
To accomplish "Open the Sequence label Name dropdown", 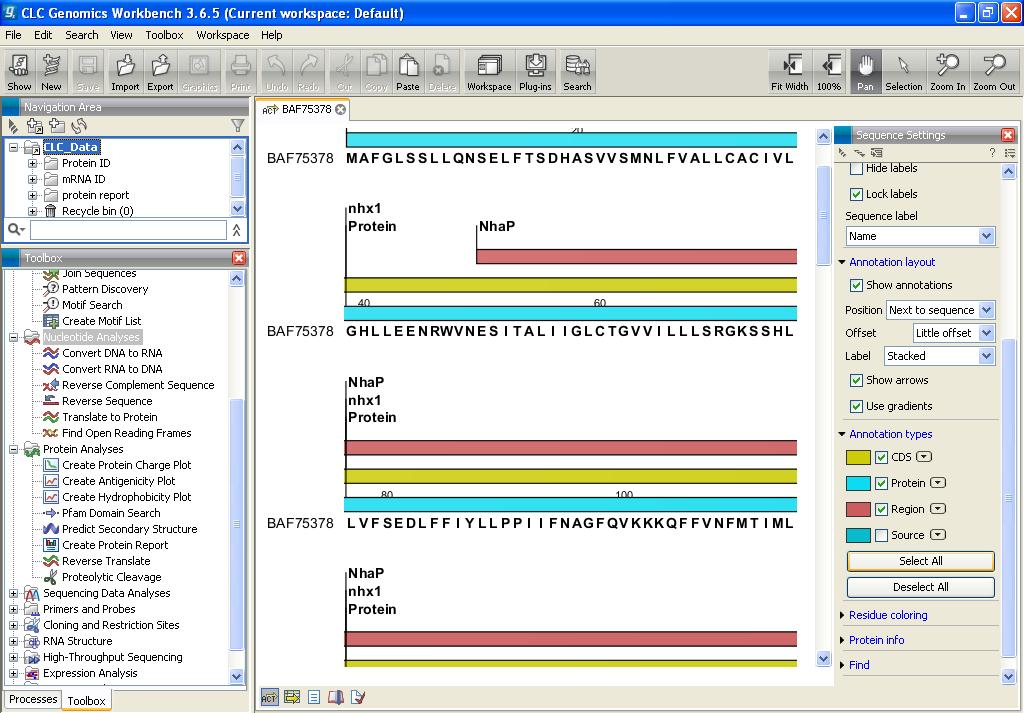I will click(x=920, y=236).
